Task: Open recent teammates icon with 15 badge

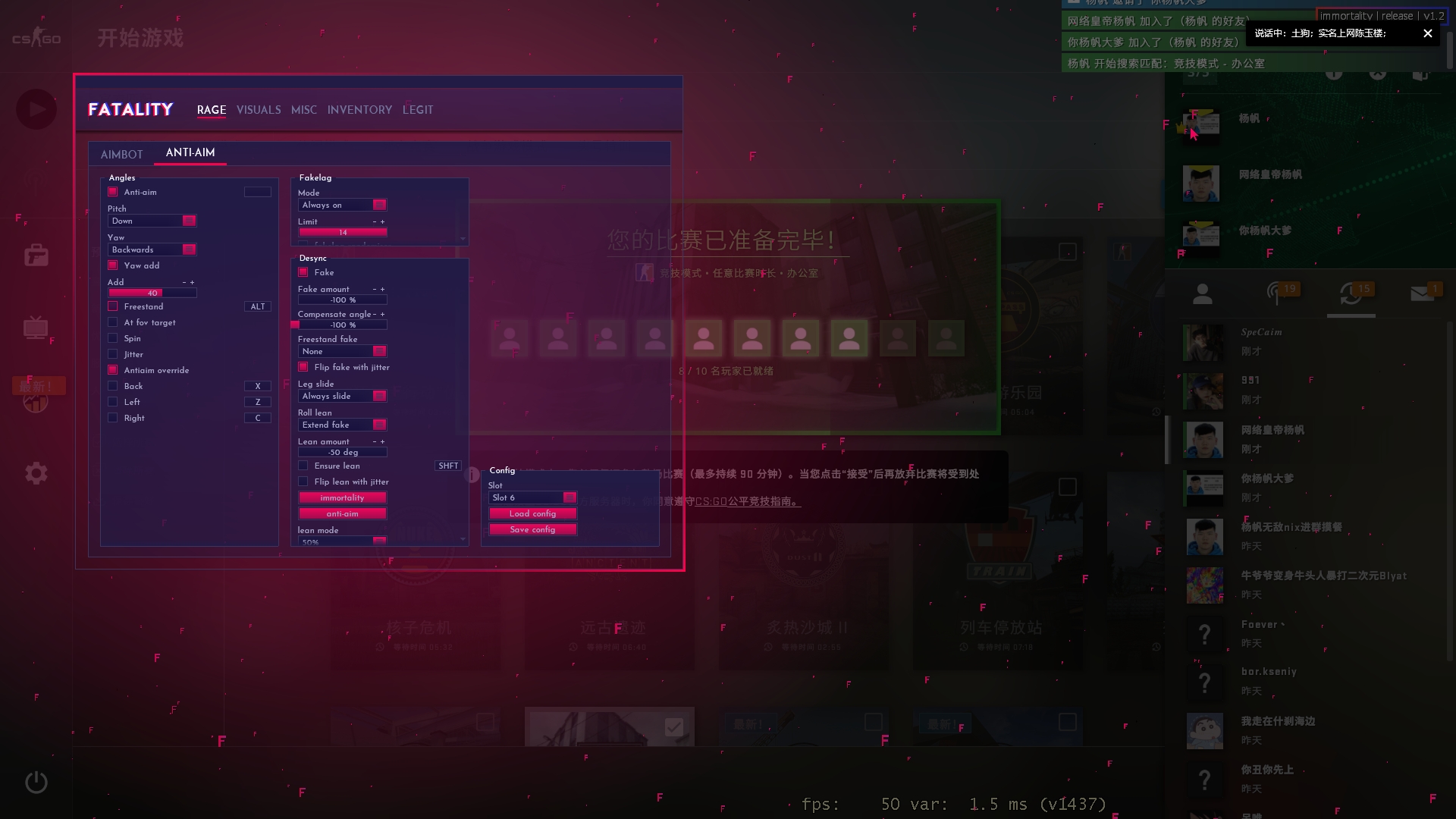Action: 1351,294
